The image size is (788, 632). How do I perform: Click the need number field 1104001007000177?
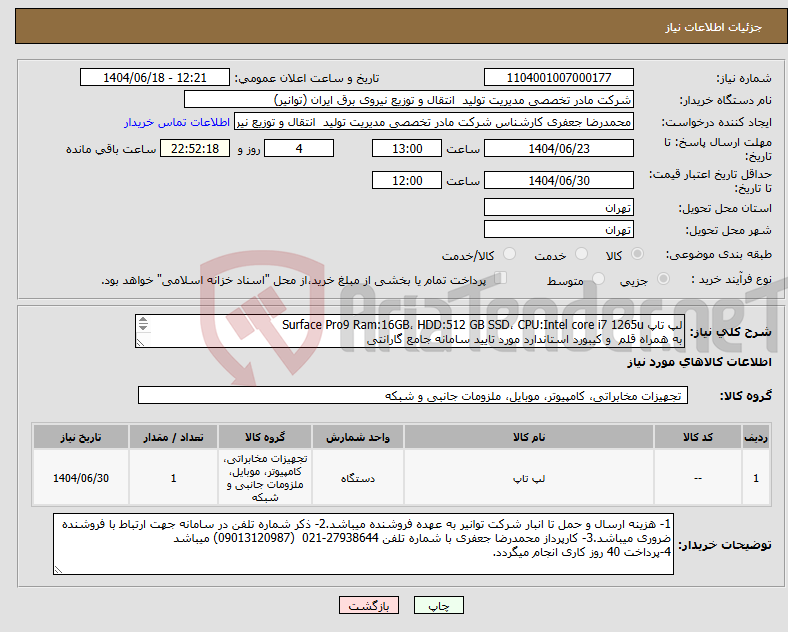coord(558,77)
